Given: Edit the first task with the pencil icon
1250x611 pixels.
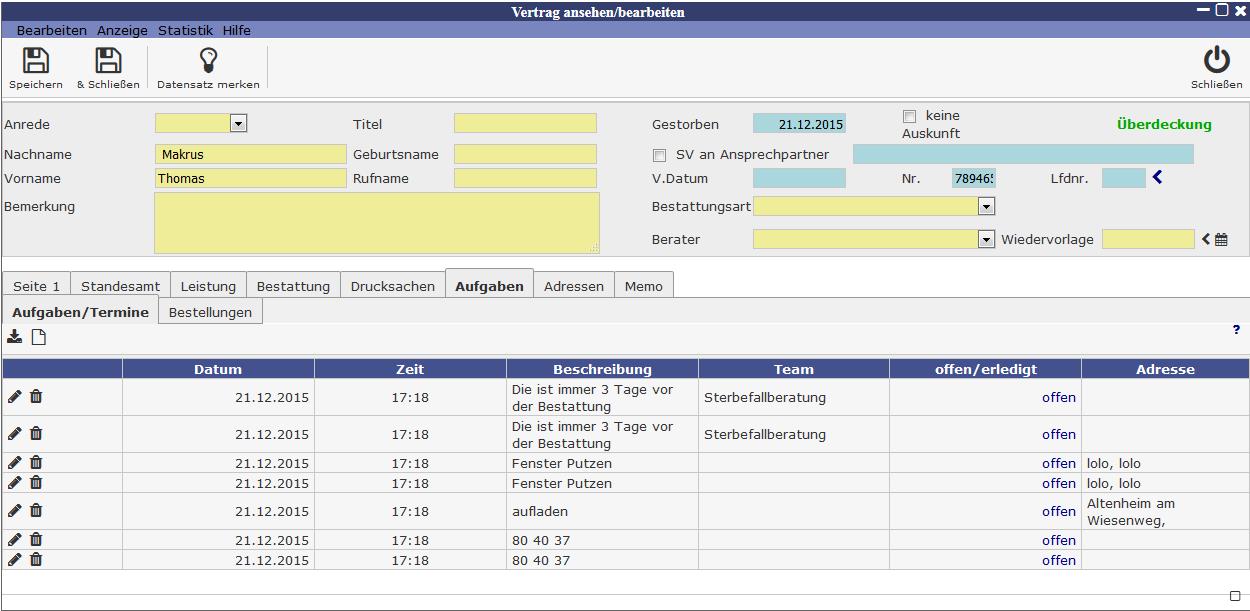Looking at the screenshot, I should click(15, 397).
